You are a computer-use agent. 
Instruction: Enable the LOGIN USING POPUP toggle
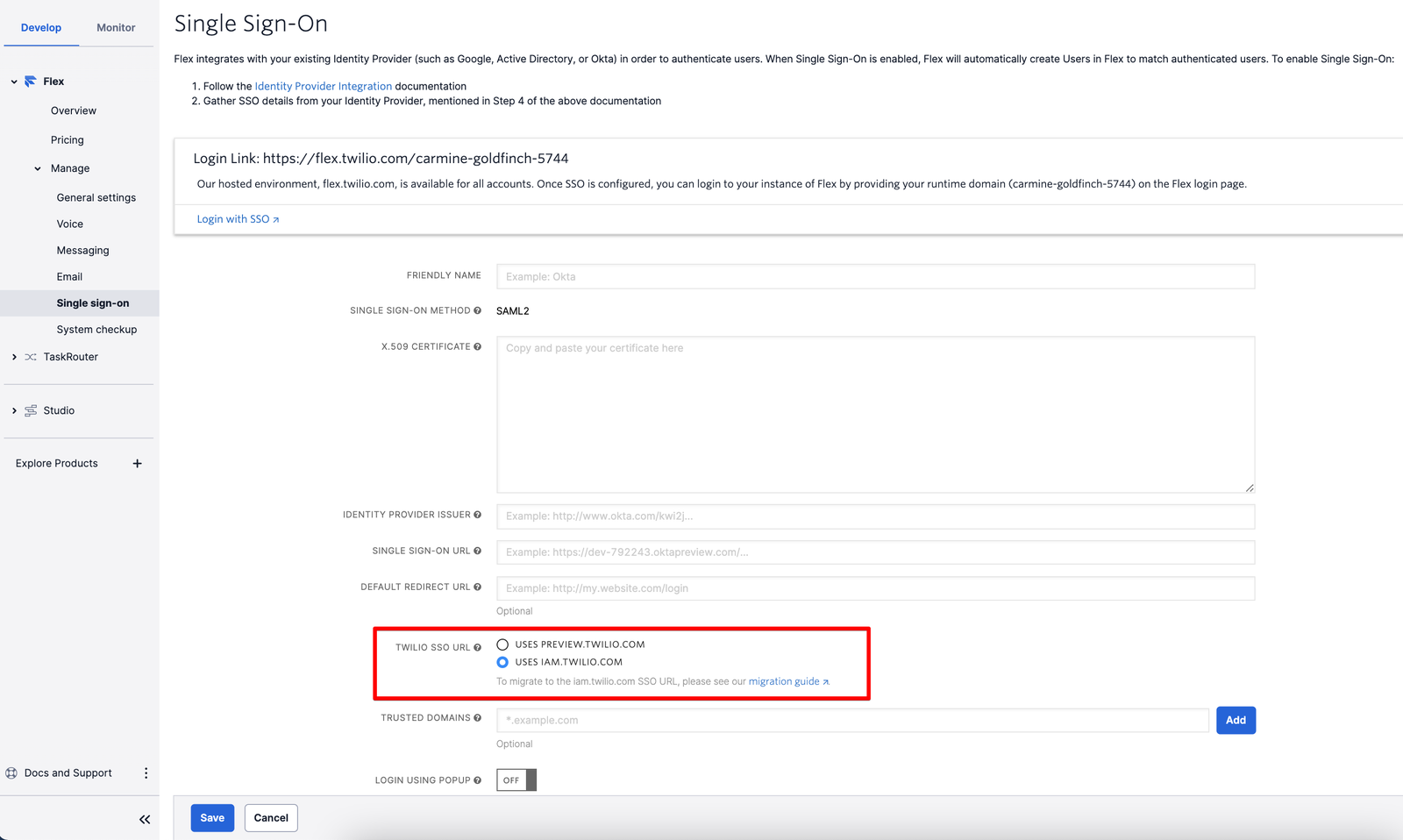pyautogui.click(x=516, y=779)
